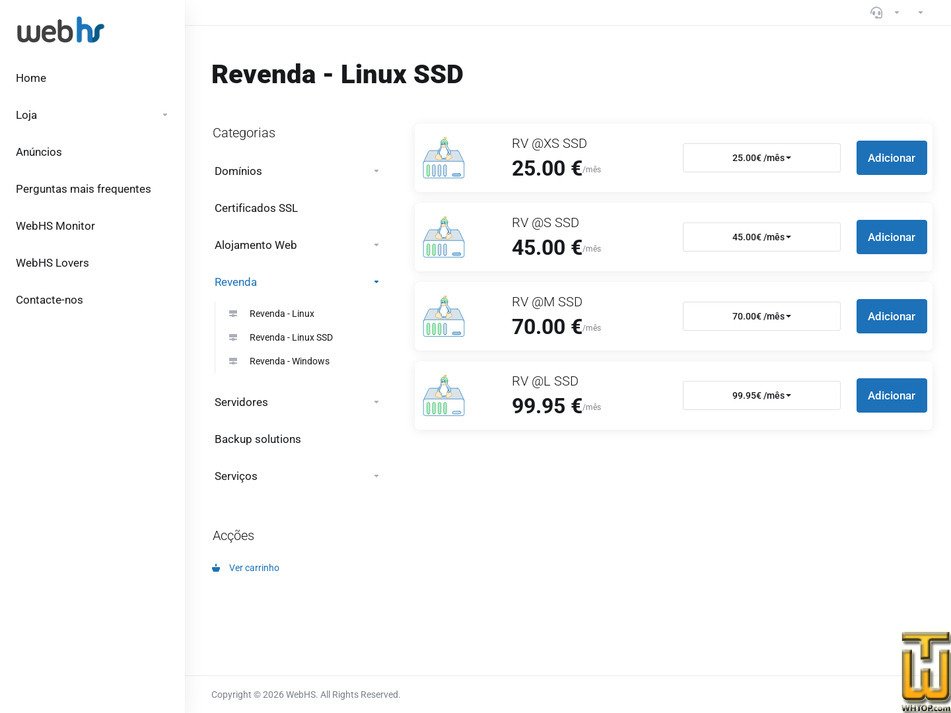Click the RV @S SSD plan title
Image resolution: width=951 pixels, height=713 pixels.
click(x=545, y=223)
